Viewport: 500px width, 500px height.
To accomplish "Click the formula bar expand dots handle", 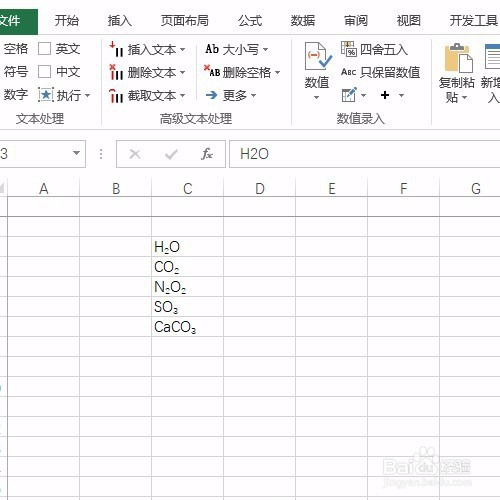I will (x=101, y=154).
